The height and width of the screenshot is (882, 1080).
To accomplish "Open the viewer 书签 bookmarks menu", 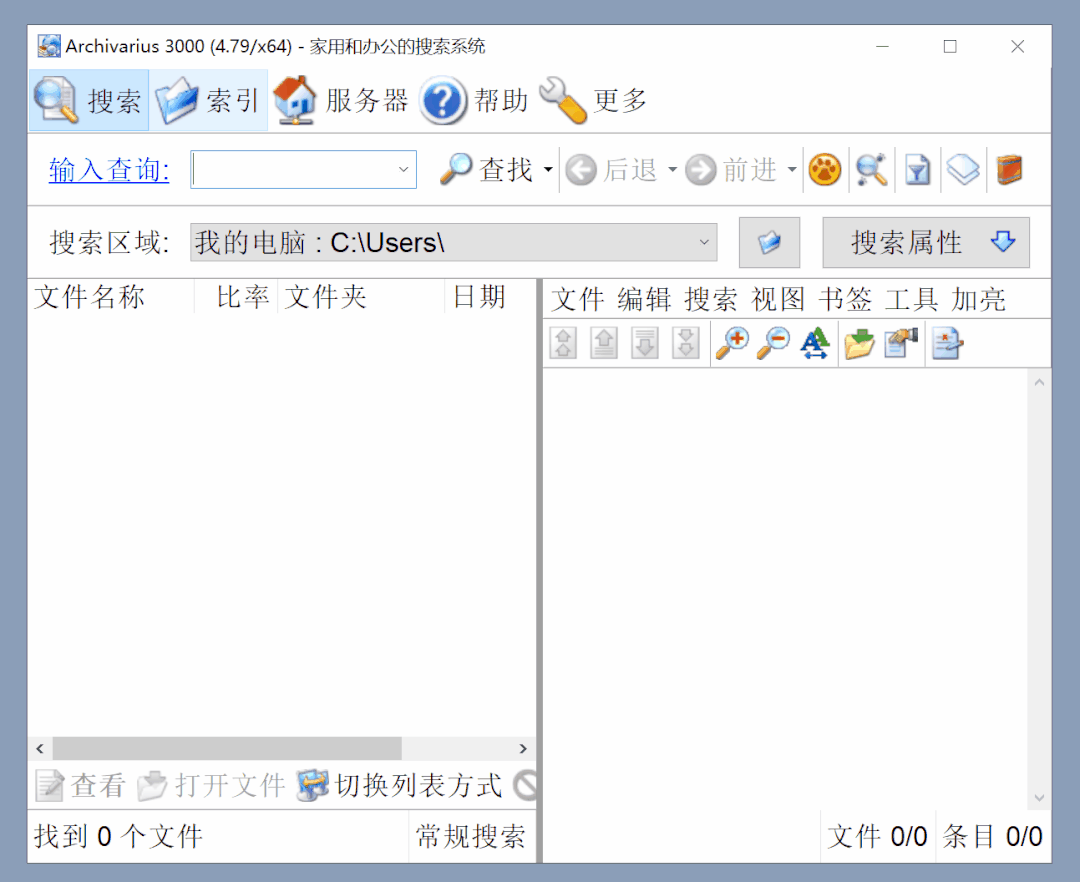I will click(845, 300).
